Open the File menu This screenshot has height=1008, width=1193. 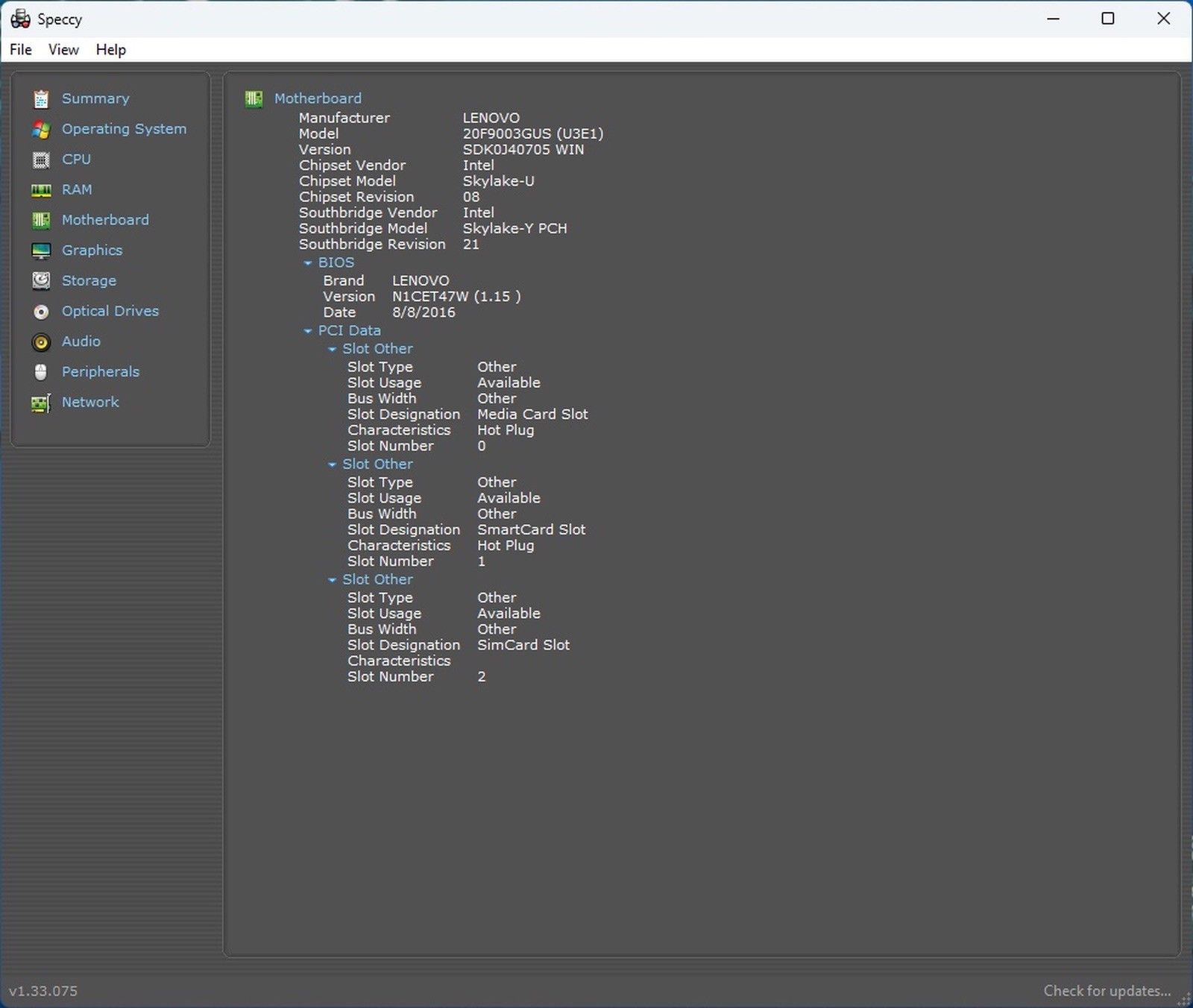pyautogui.click(x=21, y=49)
